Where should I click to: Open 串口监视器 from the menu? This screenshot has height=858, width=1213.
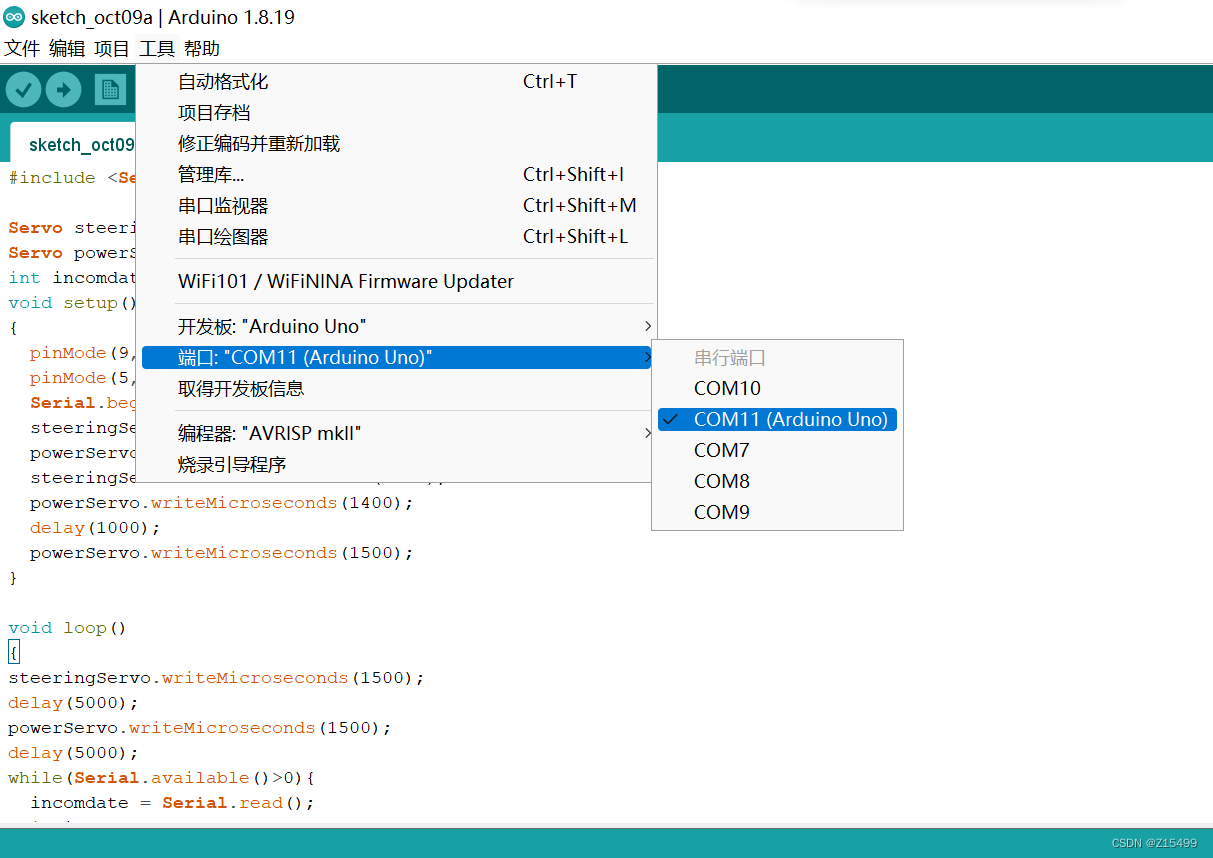[396, 206]
